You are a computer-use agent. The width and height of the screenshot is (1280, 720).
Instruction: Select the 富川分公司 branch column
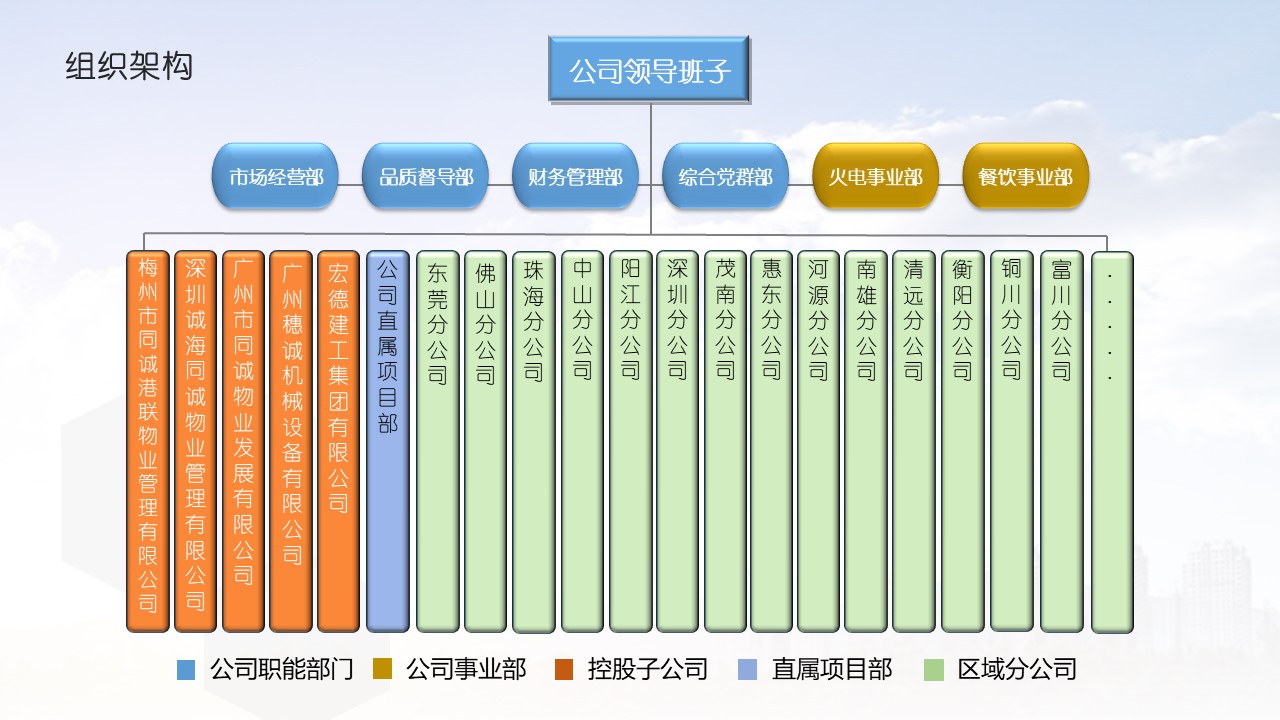[1061, 441]
